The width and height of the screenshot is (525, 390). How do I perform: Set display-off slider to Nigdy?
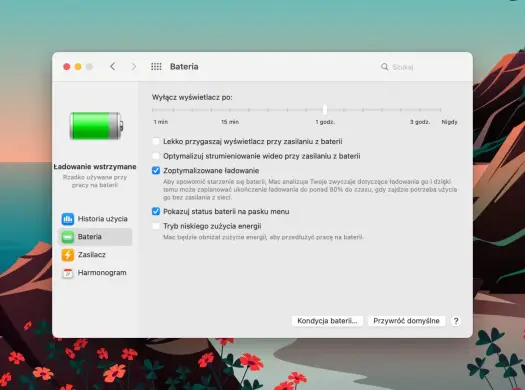440,109
